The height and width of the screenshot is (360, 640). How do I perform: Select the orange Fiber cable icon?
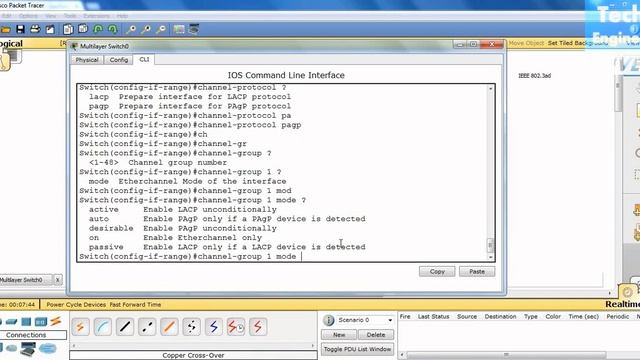pyautogui.click(x=169, y=327)
